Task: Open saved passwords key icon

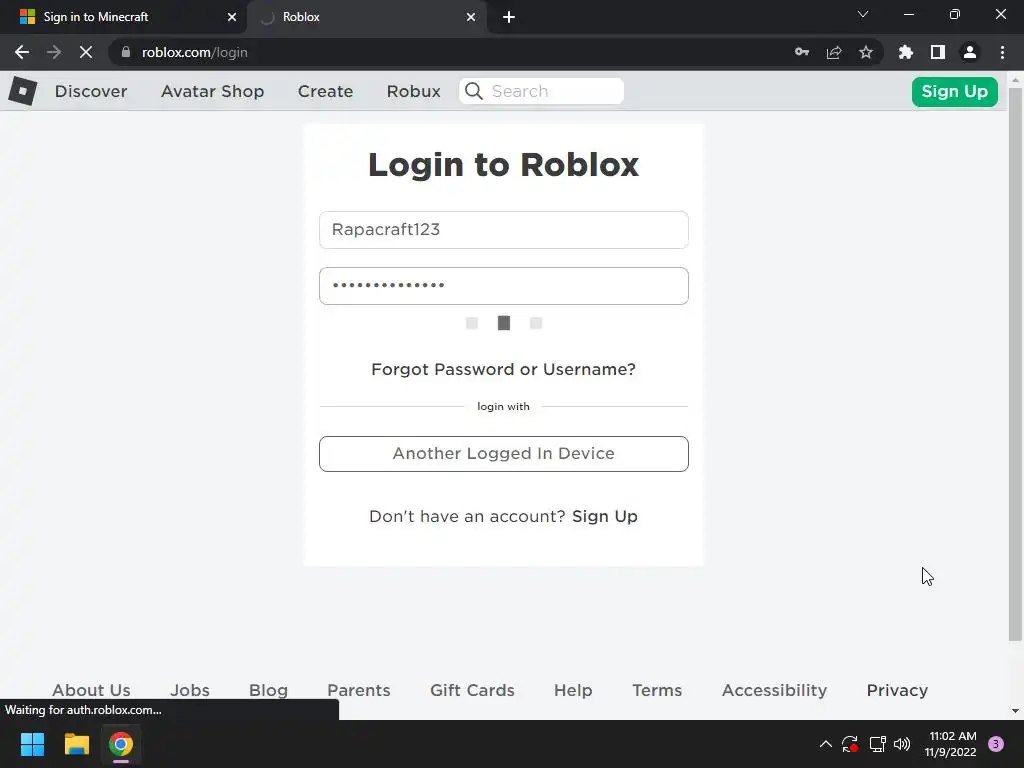Action: pos(802,52)
